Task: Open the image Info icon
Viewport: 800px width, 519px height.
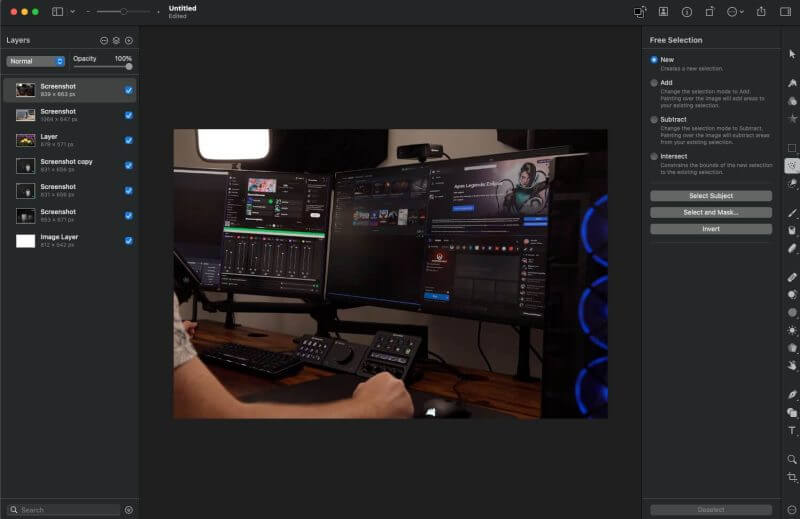Action: tap(687, 12)
